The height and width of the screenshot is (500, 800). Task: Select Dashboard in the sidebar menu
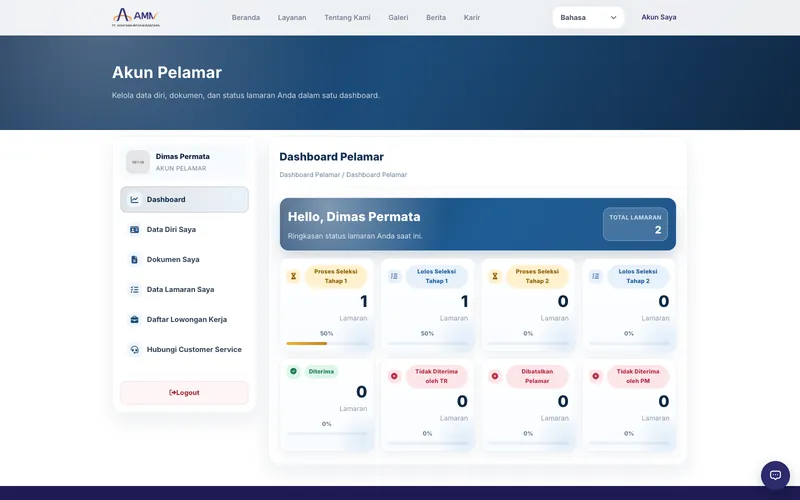click(x=184, y=199)
